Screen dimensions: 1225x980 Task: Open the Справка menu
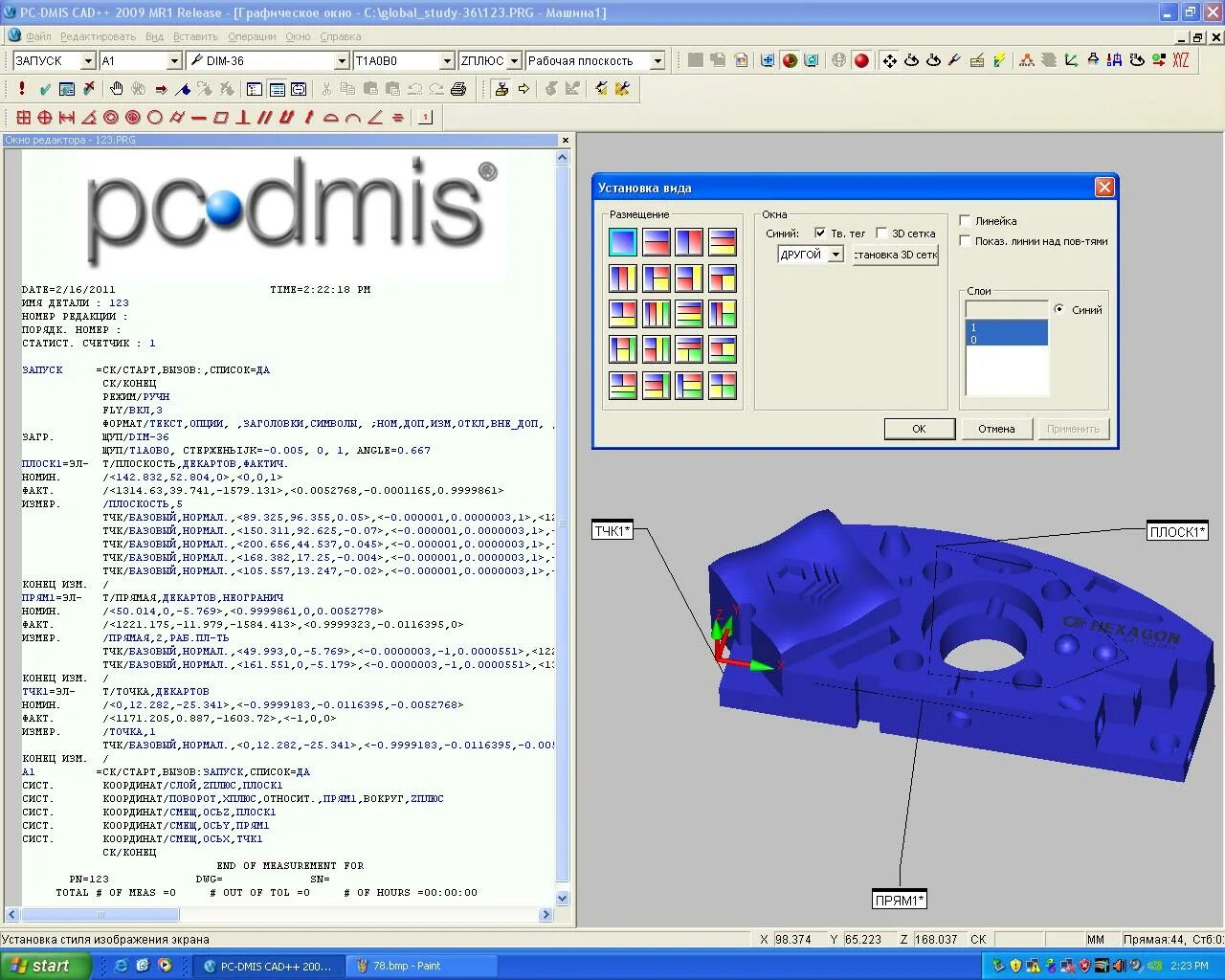[x=340, y=36]
